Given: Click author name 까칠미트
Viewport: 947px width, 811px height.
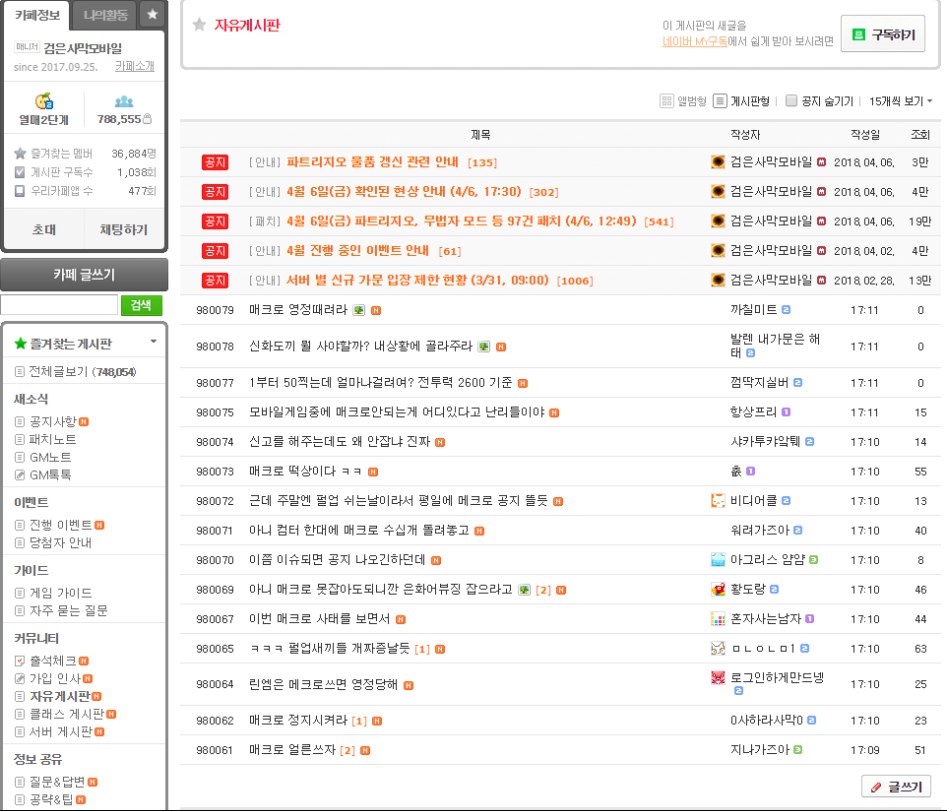Looking at the screenshot, I should [754, 310].
